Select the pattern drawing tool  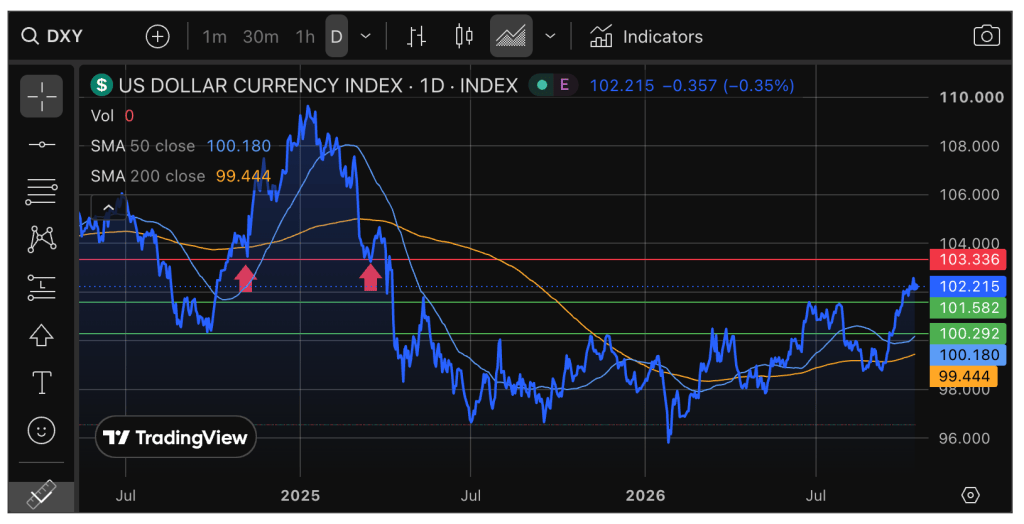(x=41, y=239)
